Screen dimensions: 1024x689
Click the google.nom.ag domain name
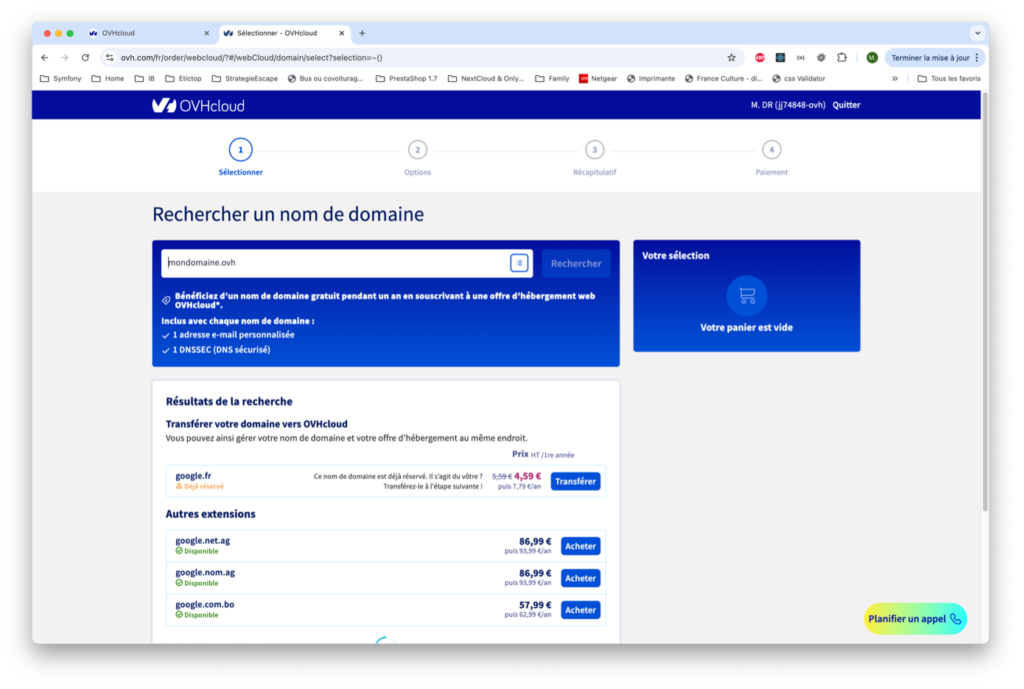coord(205,573)
